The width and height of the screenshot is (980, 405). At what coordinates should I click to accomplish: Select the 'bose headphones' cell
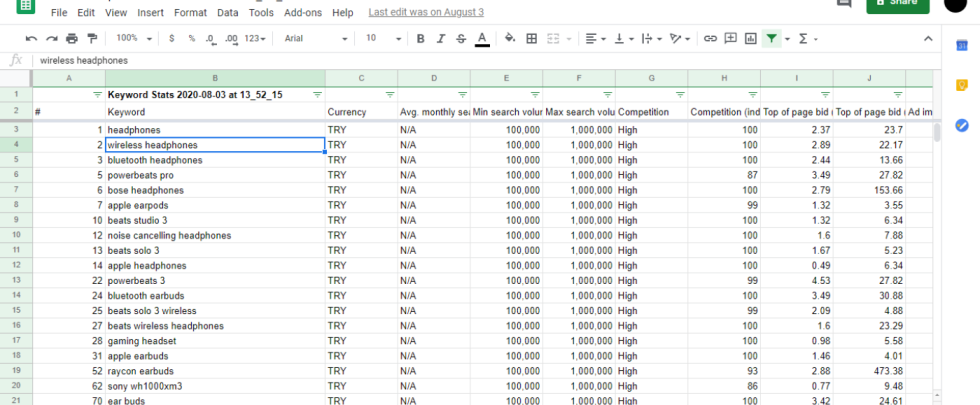(x=215, y=190)
